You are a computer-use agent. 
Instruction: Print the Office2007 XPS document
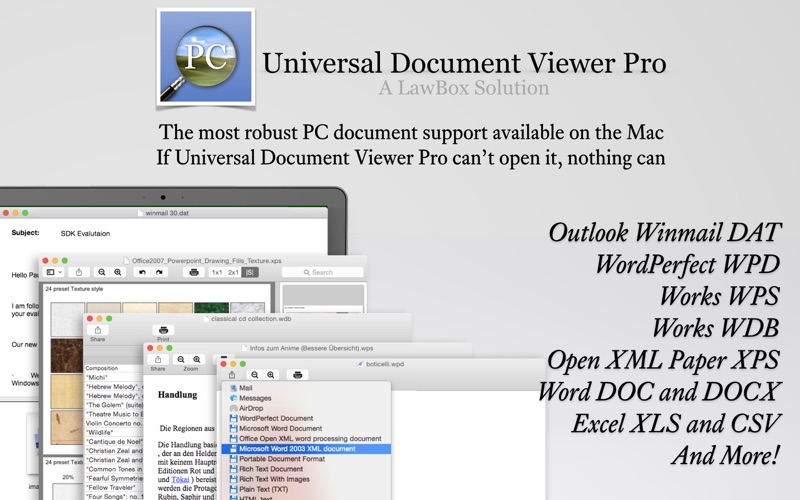click(x=194, y=272)
